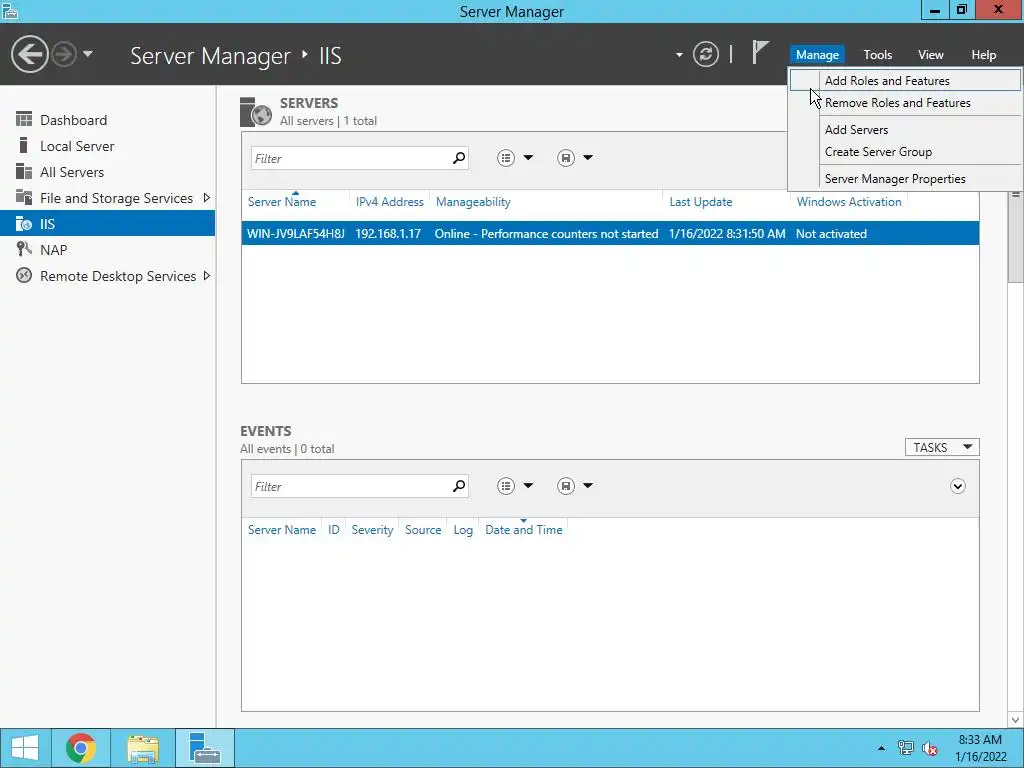Open the Manage menu
This screenshot has width=1024, height=768.
817,55
